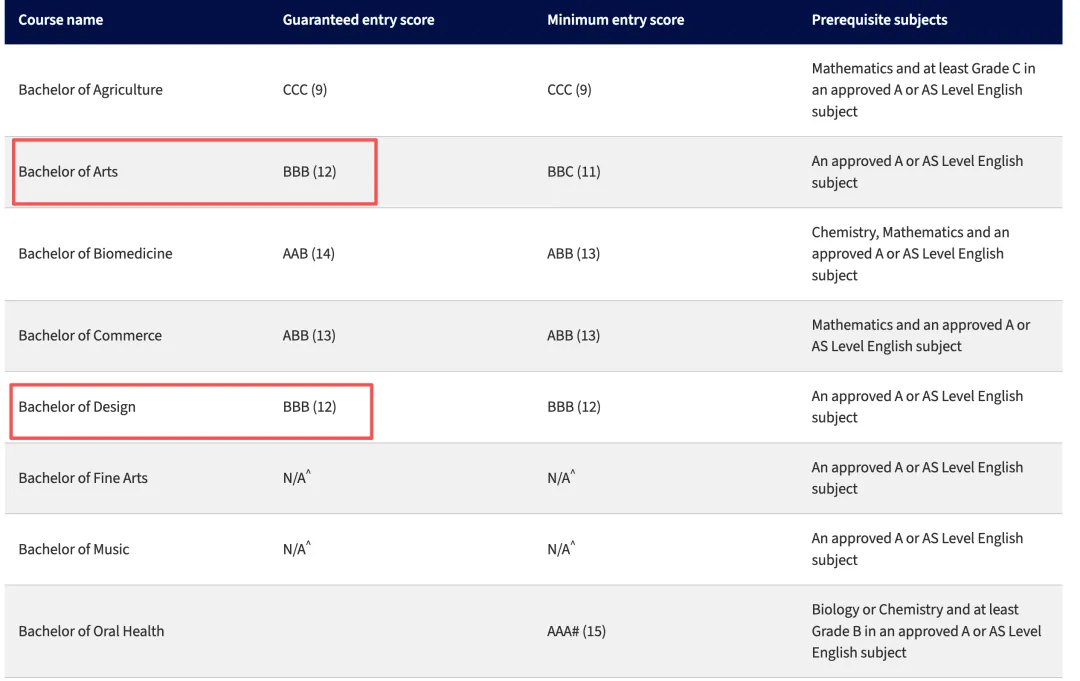Click the BBB (12) guaranteed score for Design

309,407
